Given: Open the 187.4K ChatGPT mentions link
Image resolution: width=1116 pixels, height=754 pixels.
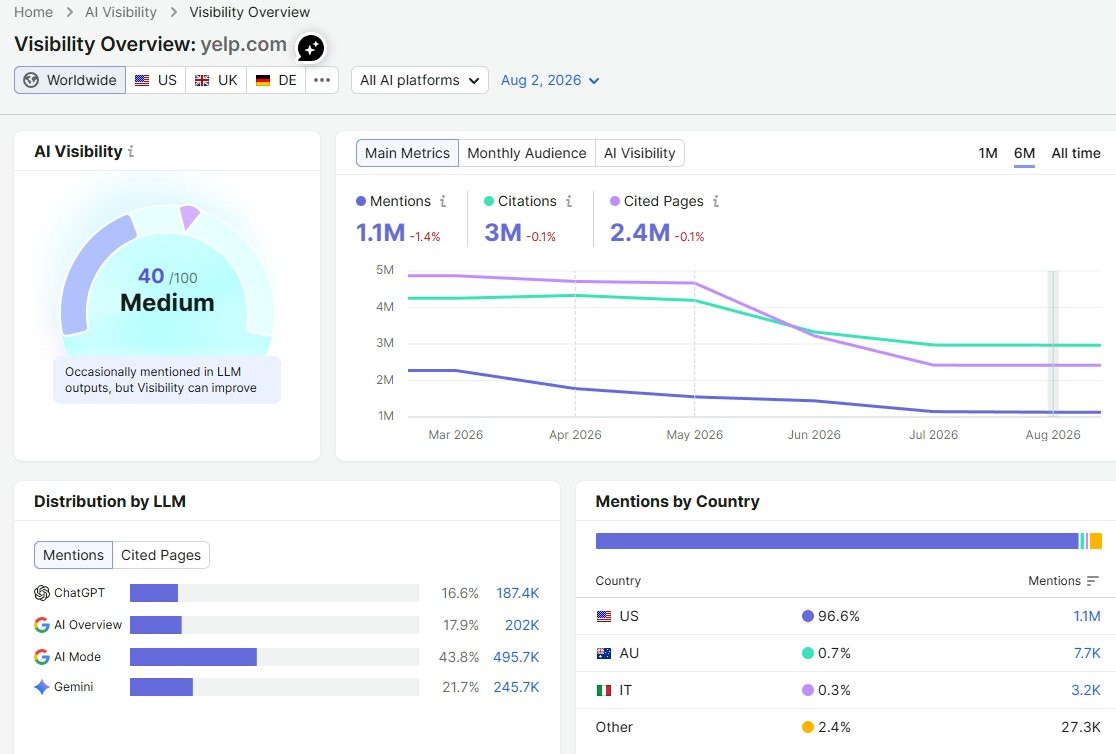Looking at the screenshot, I should [x=517, y=593].
